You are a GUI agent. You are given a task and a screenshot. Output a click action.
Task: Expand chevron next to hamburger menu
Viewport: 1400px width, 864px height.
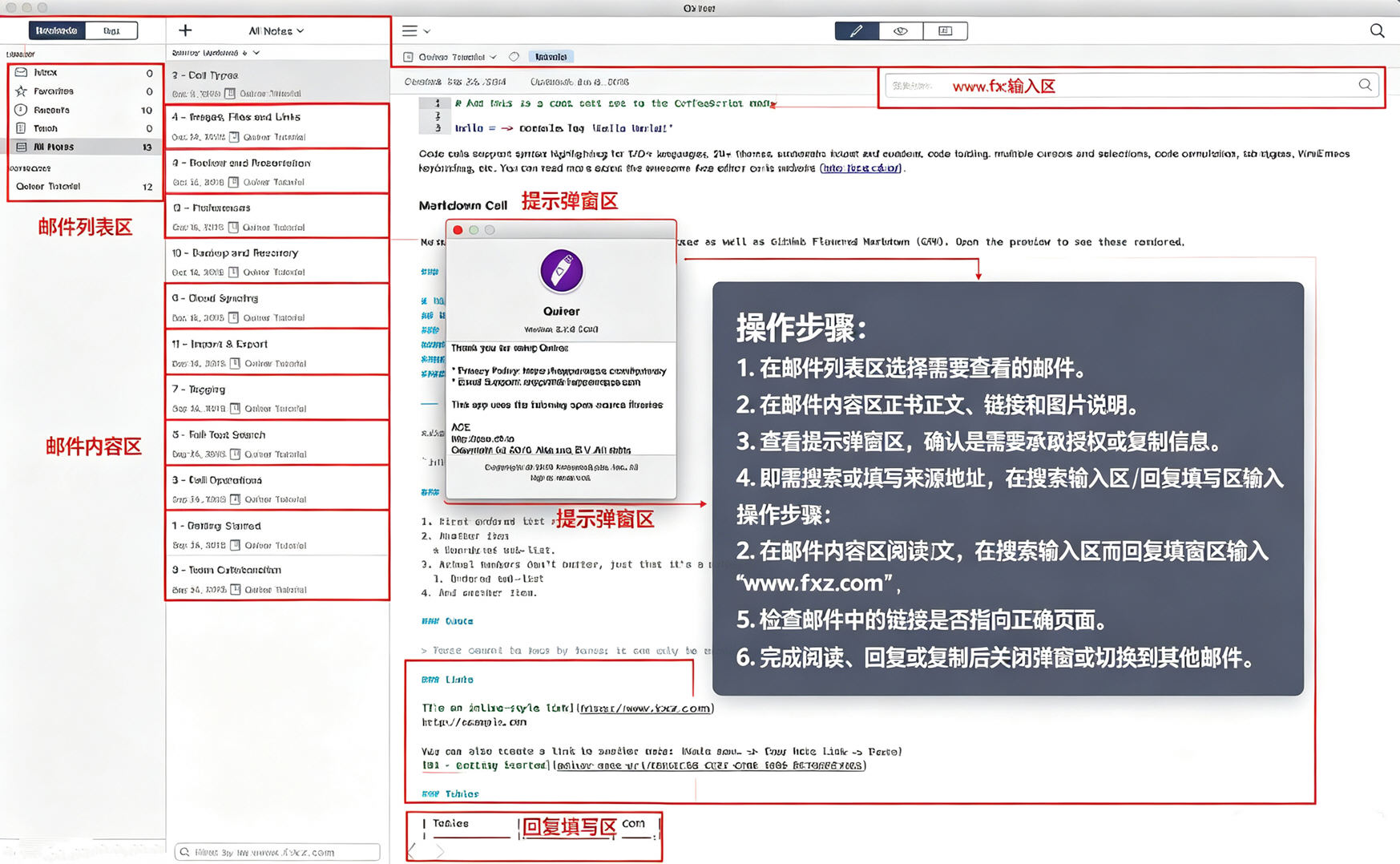coord(427,31)
